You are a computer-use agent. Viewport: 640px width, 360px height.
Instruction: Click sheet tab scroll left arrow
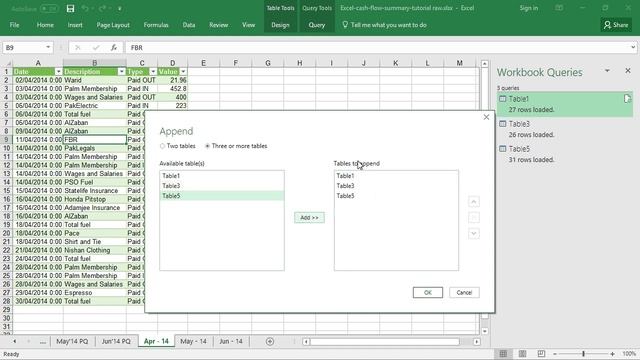15,341
